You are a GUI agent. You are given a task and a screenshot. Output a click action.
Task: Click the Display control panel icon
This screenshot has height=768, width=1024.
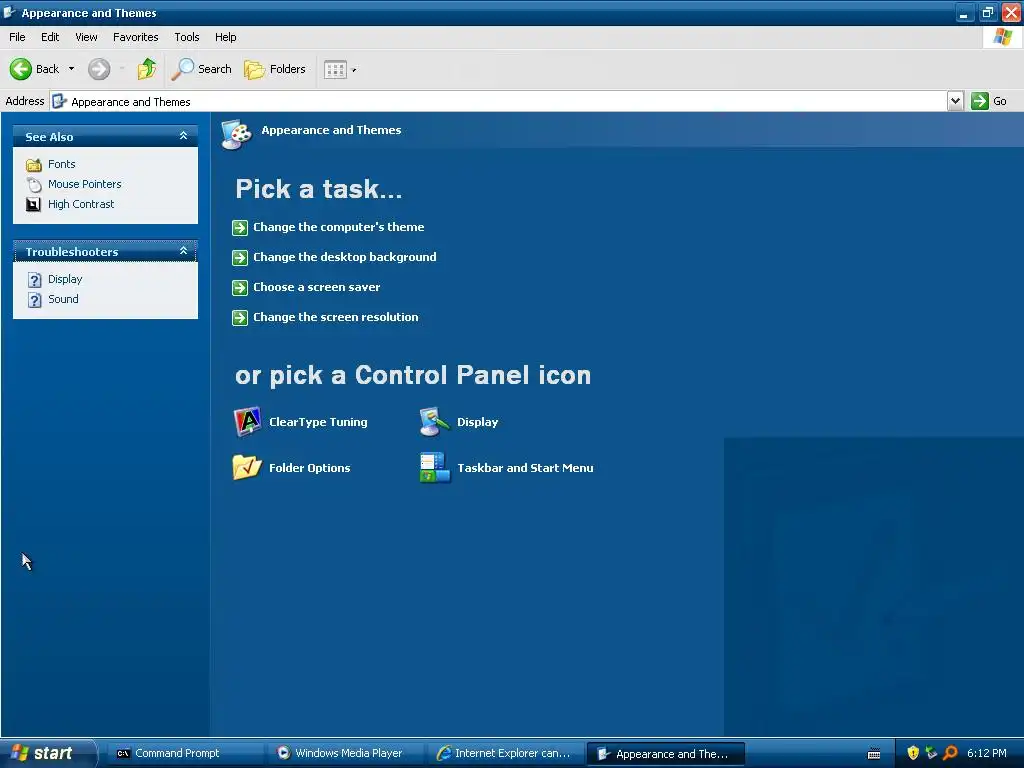pos(434,421)
